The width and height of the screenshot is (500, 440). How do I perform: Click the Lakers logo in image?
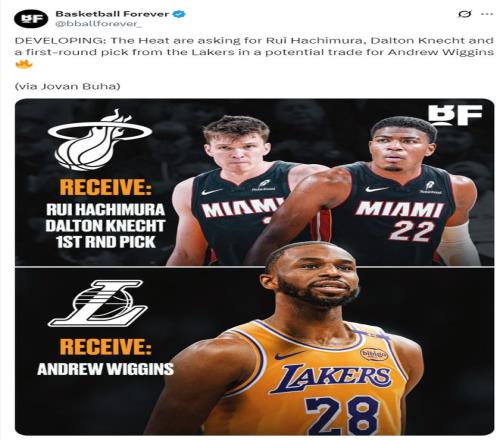(x=98, y=303)
